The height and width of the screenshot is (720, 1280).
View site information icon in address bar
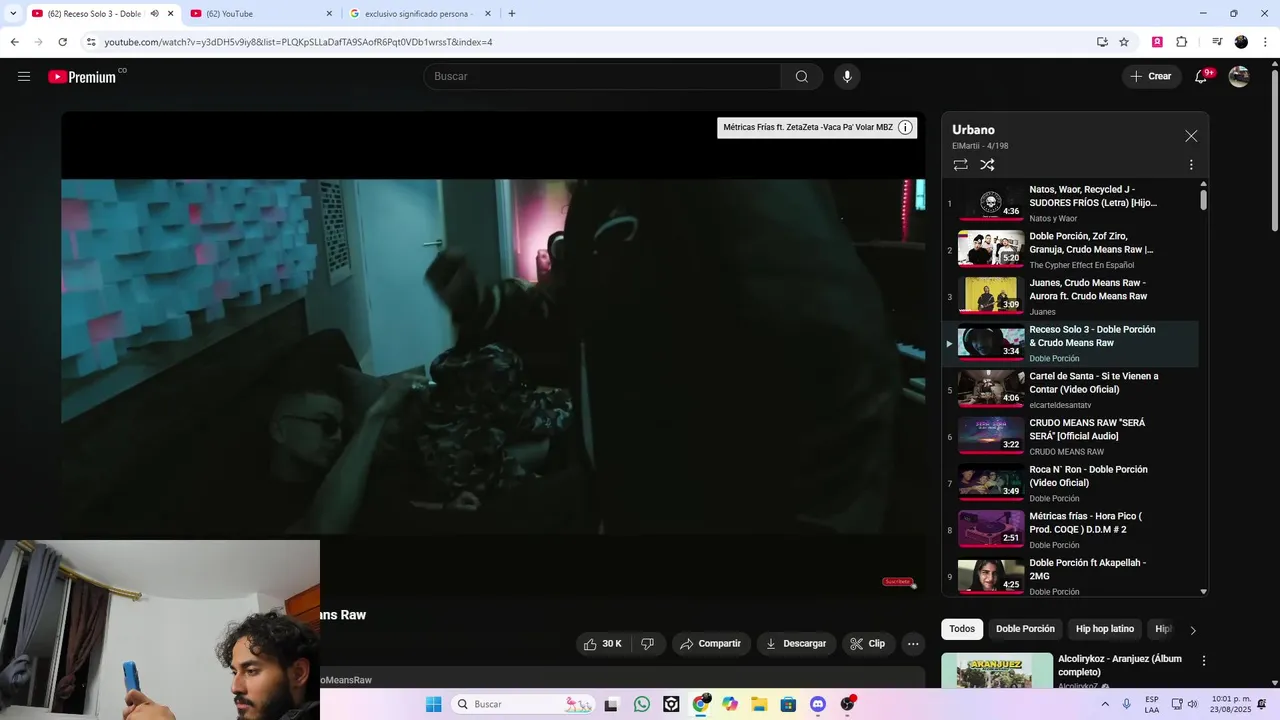coord(91,42)
